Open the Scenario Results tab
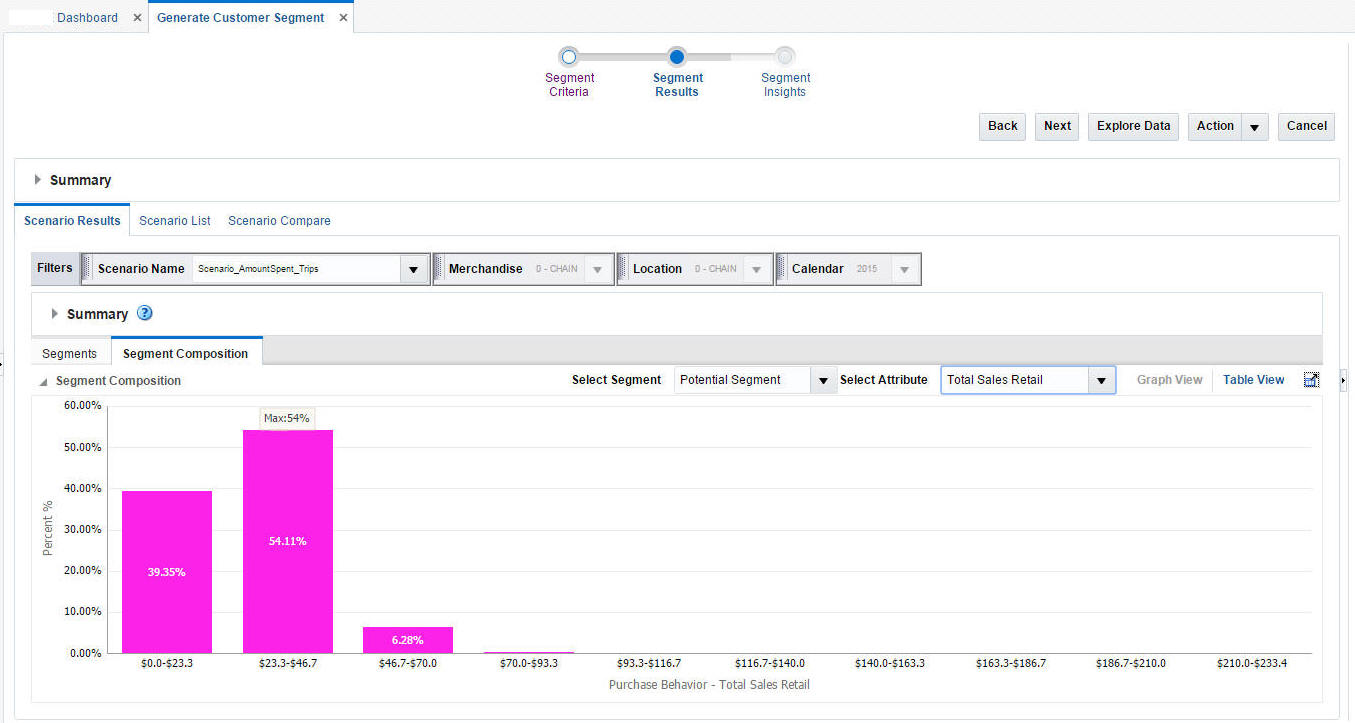The height and width of the screenshot is (723, 1355). pos(72,220)
